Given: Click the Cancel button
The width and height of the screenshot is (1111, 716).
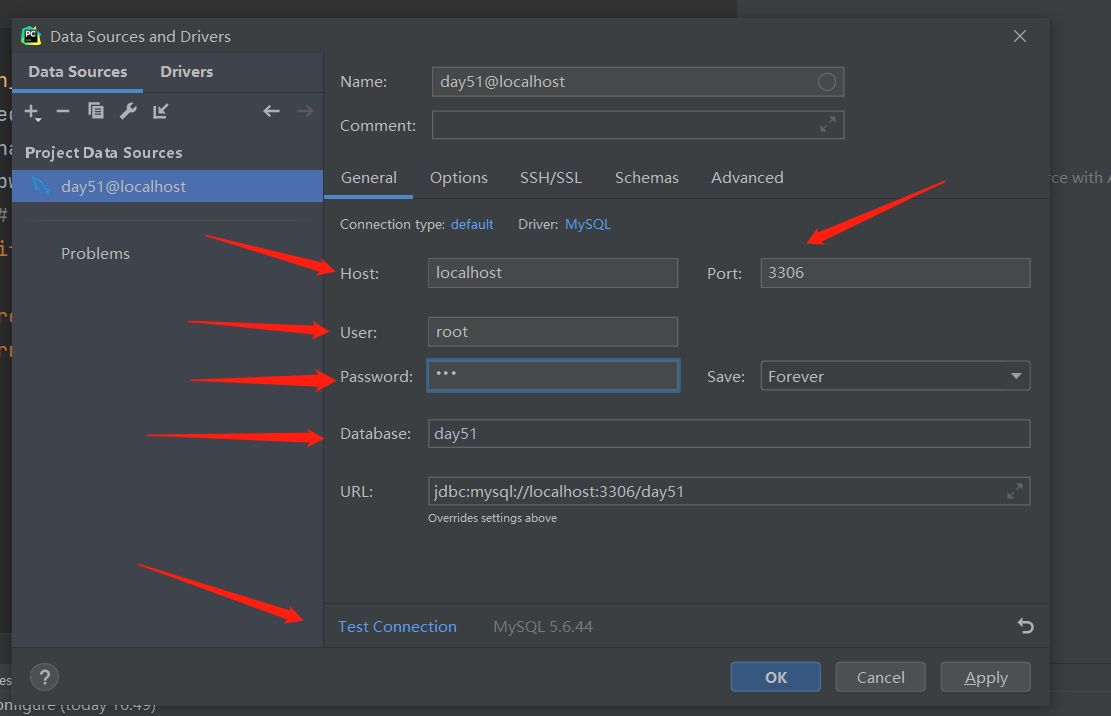Looking at the screenshot, I should pos(880,677).
